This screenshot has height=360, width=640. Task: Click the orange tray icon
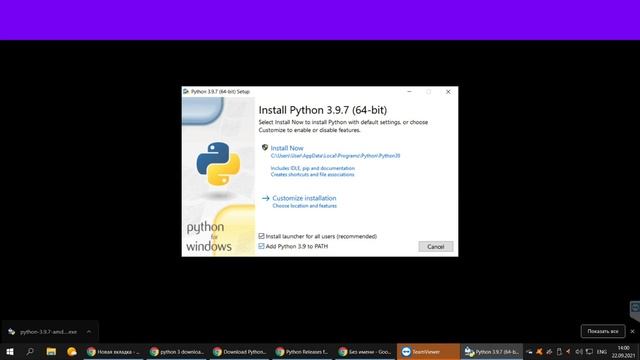pos(539,351)
